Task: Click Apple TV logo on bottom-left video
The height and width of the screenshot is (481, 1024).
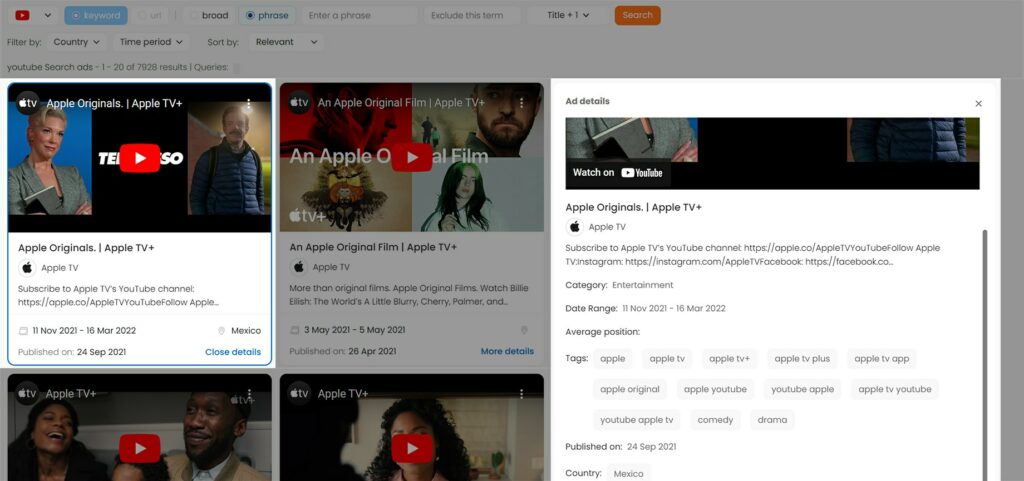Action: tap(27, 394)
